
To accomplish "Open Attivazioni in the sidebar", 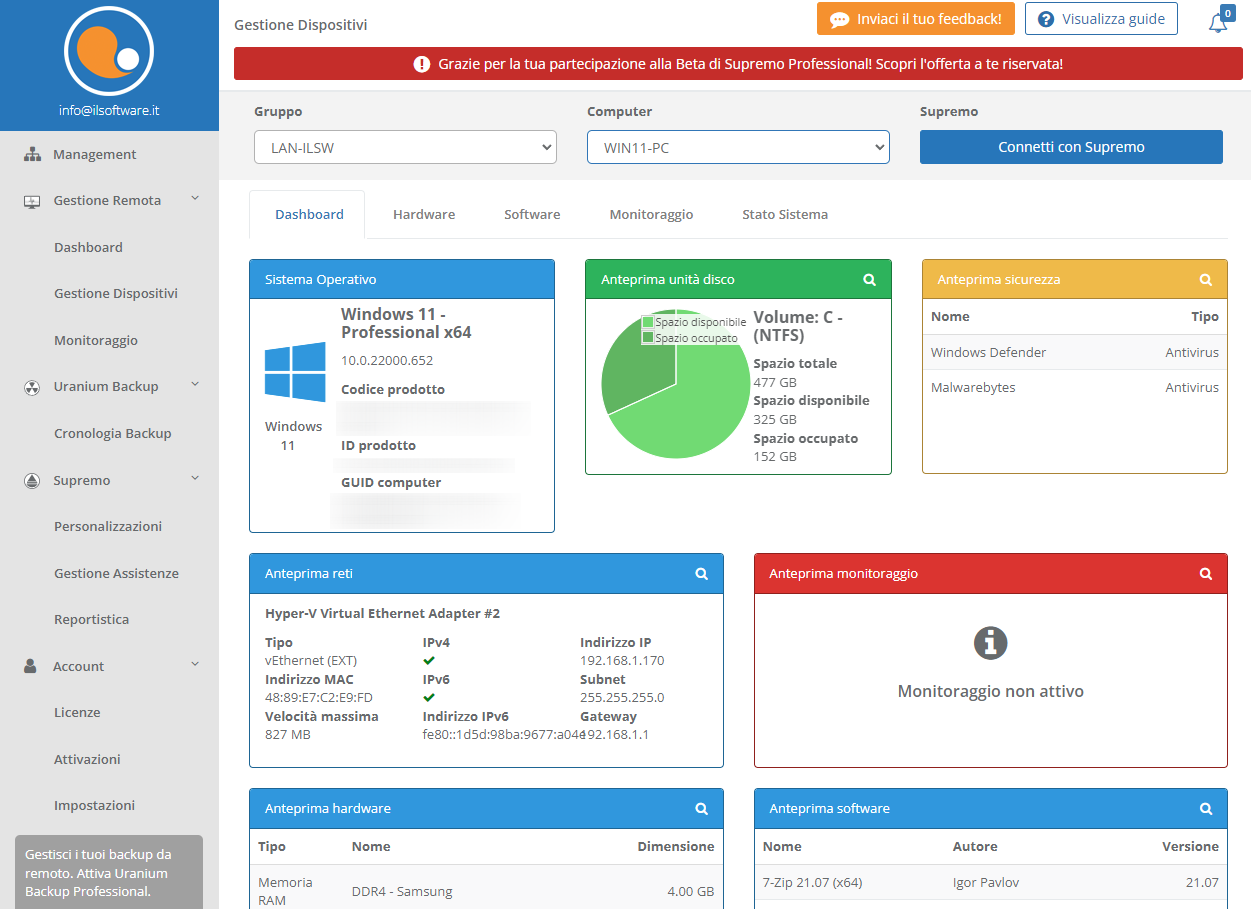I will coord(87,760).
